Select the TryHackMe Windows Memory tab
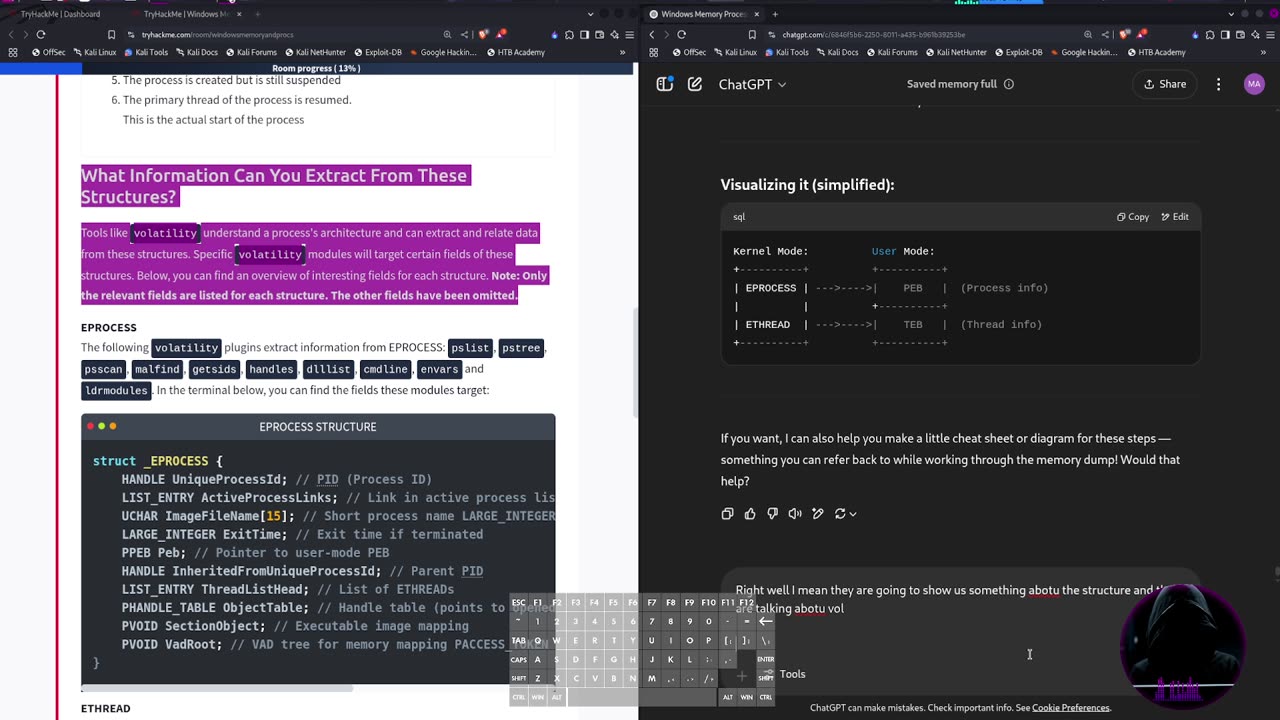 (x=186, y=14)
